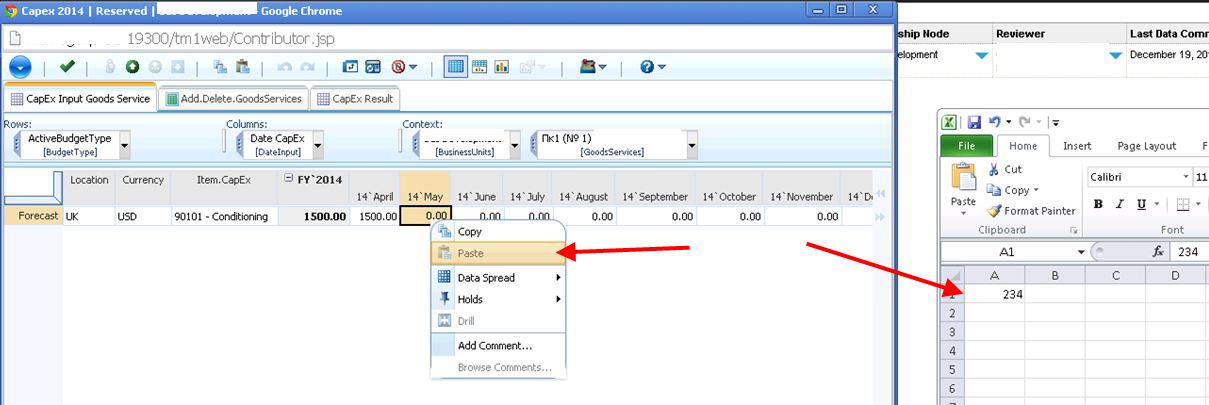Toggle Bold in Excel Font group
Viewport: 1209px width, 405px height.
click(x=1098, y=204)
